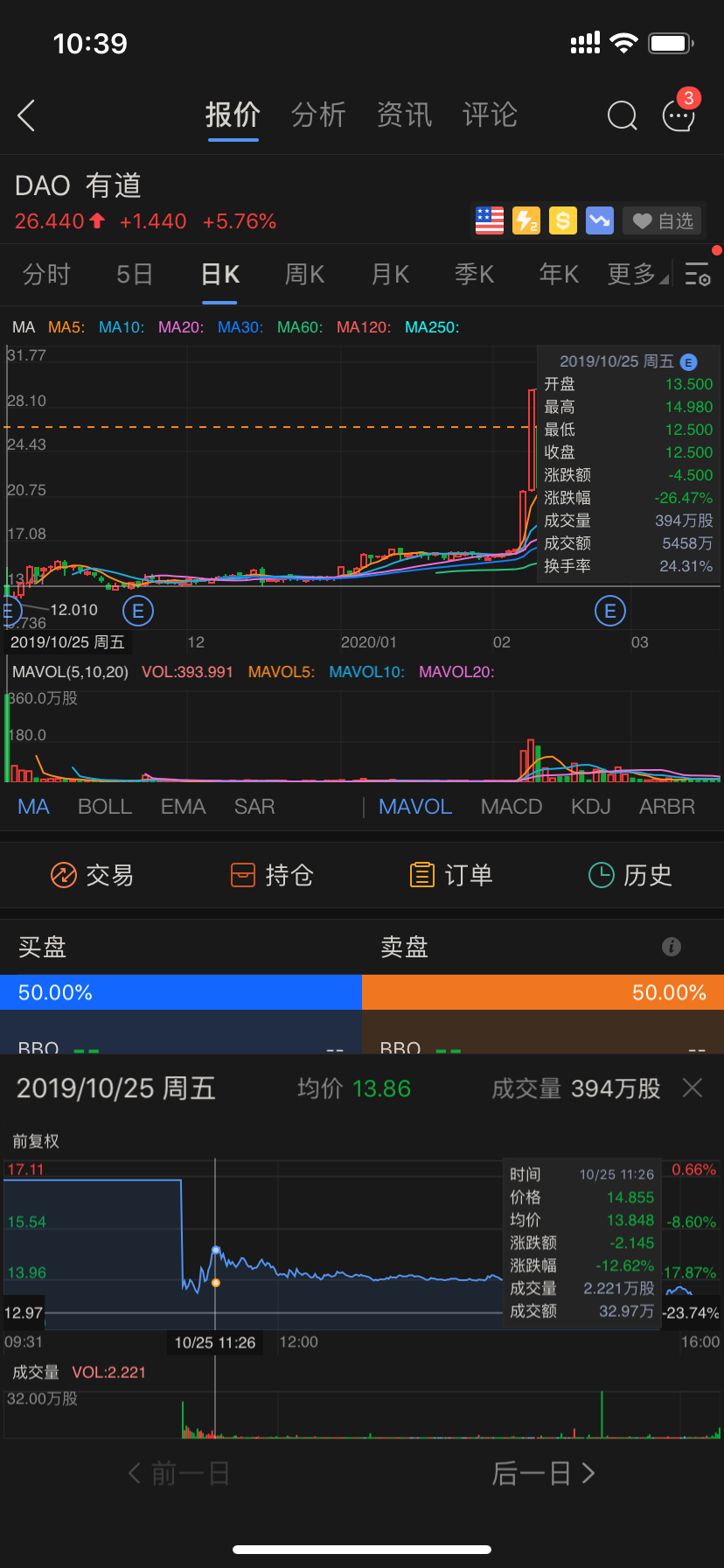
Task: Switch to the 分析 tab
Action: tap(318, 115)
